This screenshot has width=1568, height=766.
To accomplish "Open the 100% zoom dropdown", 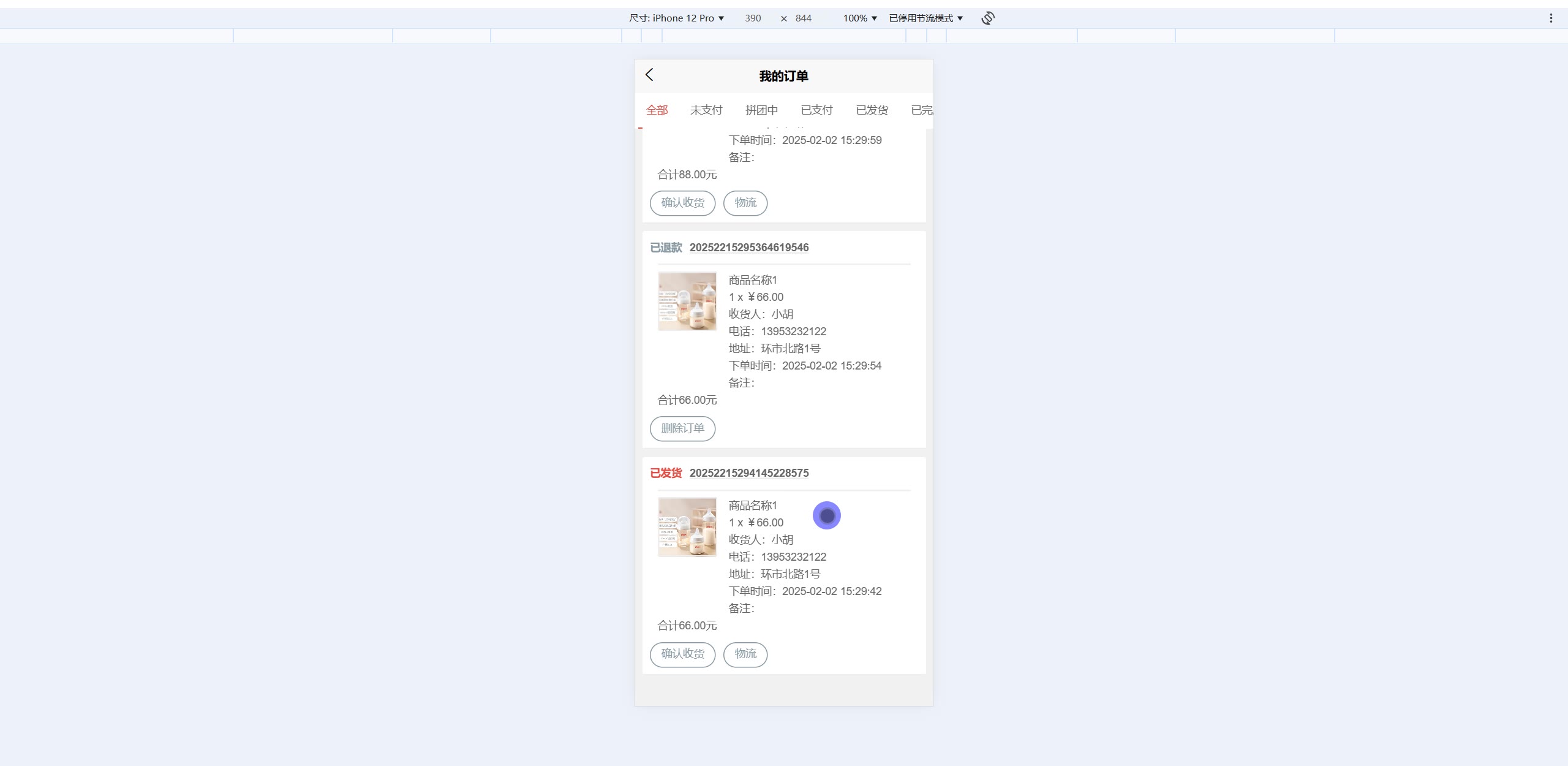I will (859, 18).
